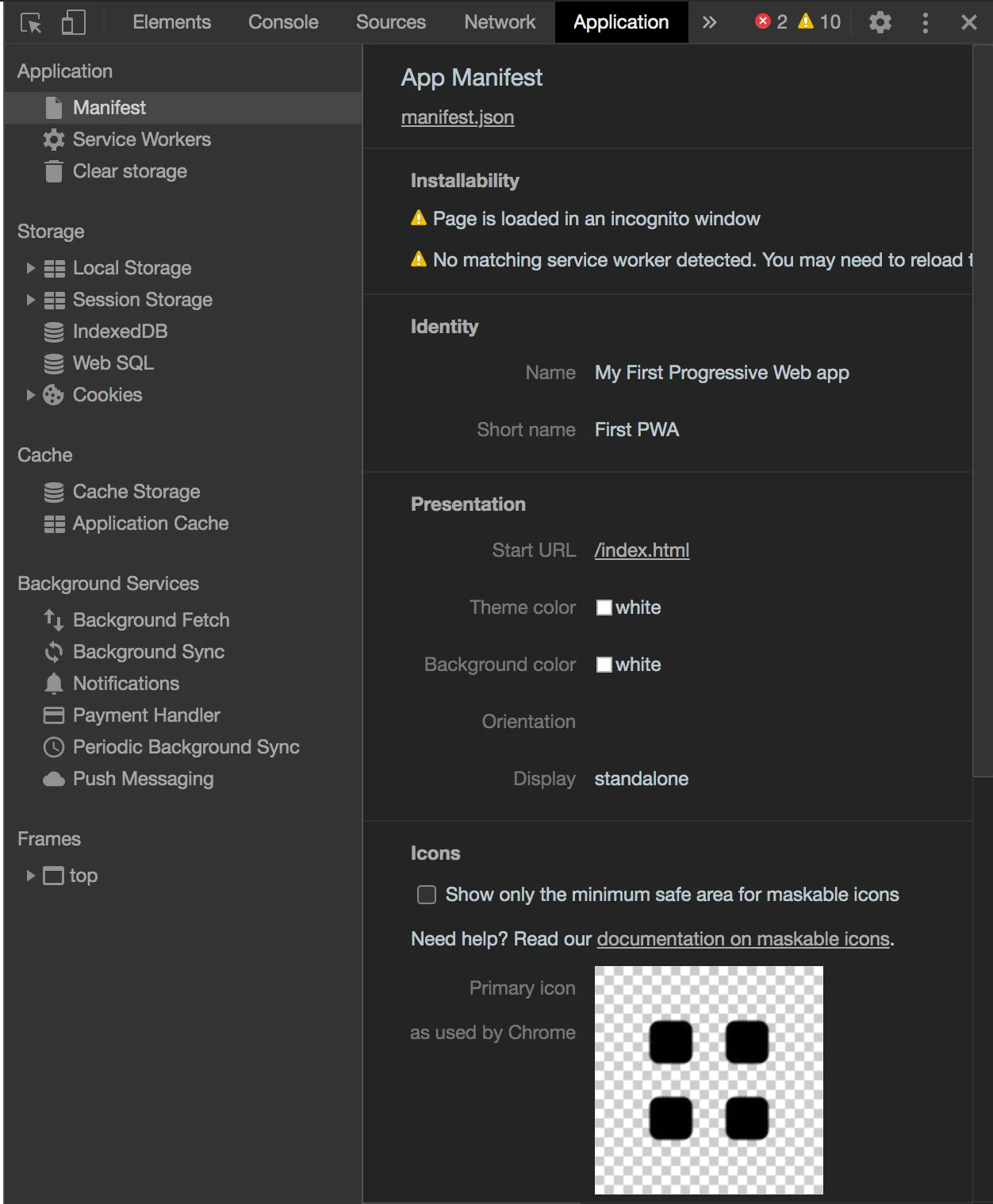Viewport: 993px width, 1204px height.
Task: Open Service Workers section
Action: tap(141, 139)
